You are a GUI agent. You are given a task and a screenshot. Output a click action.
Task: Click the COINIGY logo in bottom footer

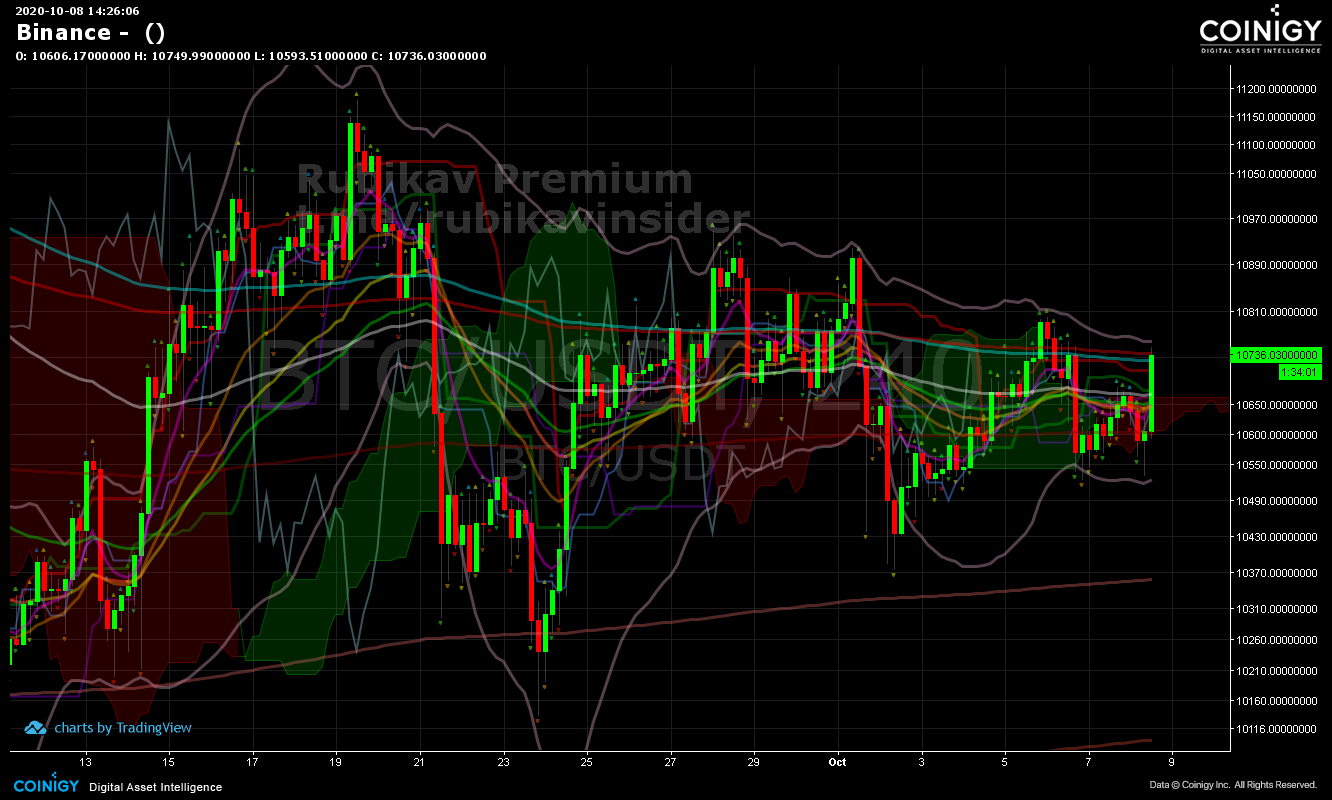pyautogui.click(x=46, y=786)
